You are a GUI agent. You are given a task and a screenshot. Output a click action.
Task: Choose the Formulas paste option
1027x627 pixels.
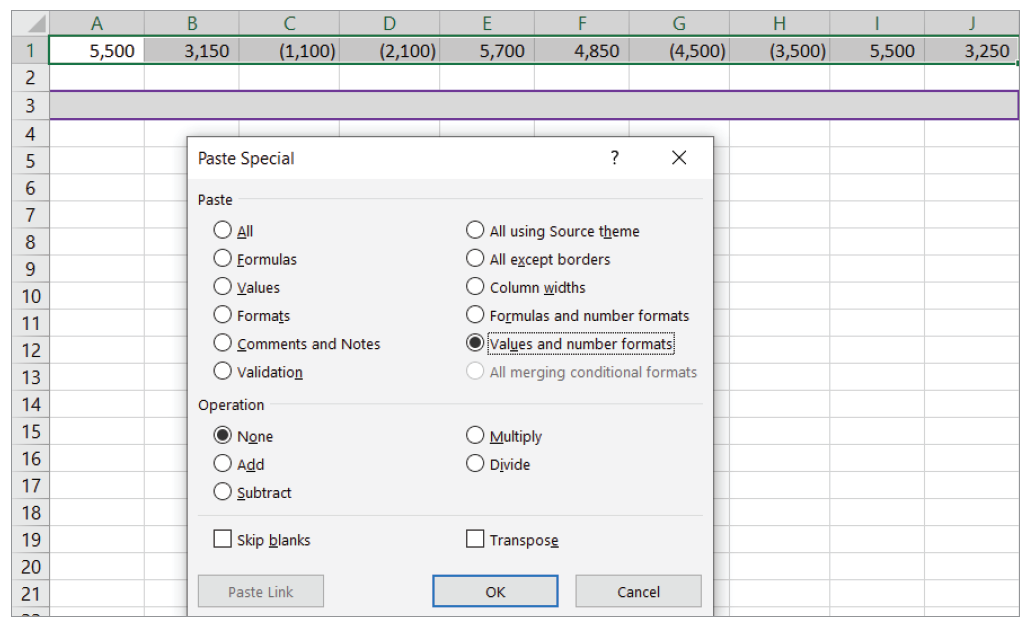point(223,259)
